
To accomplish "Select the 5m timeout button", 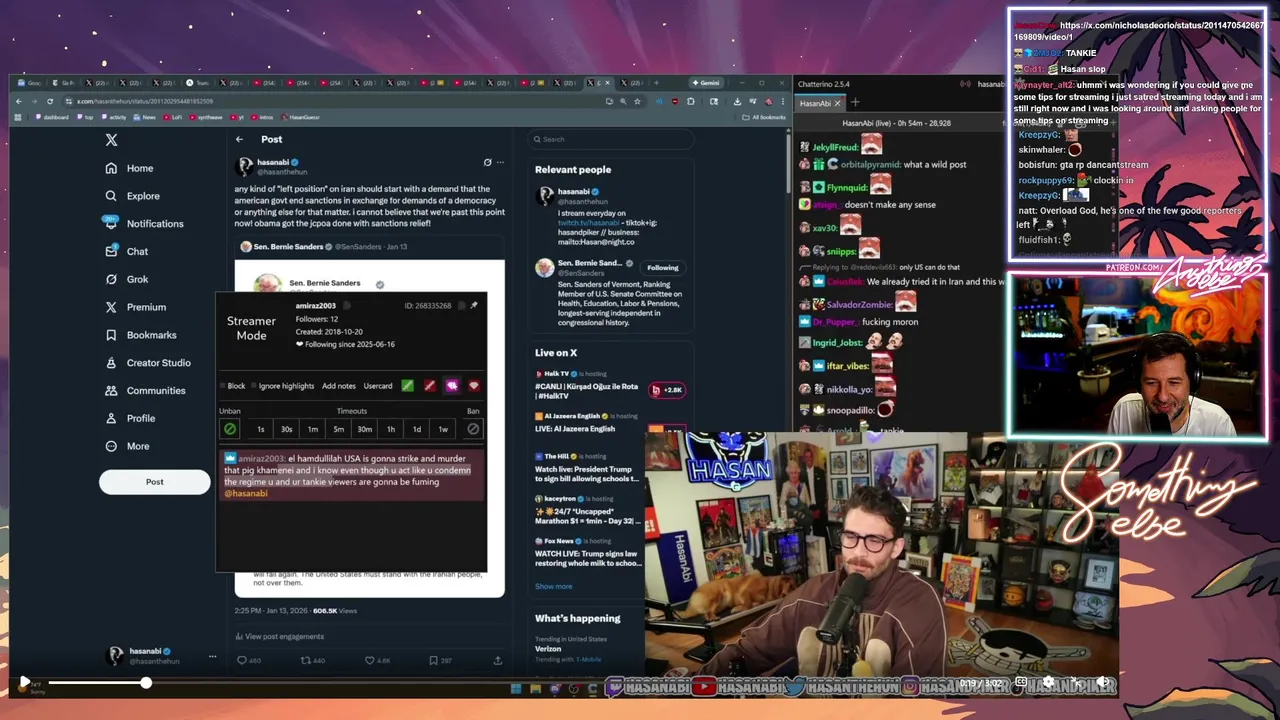I will tap(339, 429).
